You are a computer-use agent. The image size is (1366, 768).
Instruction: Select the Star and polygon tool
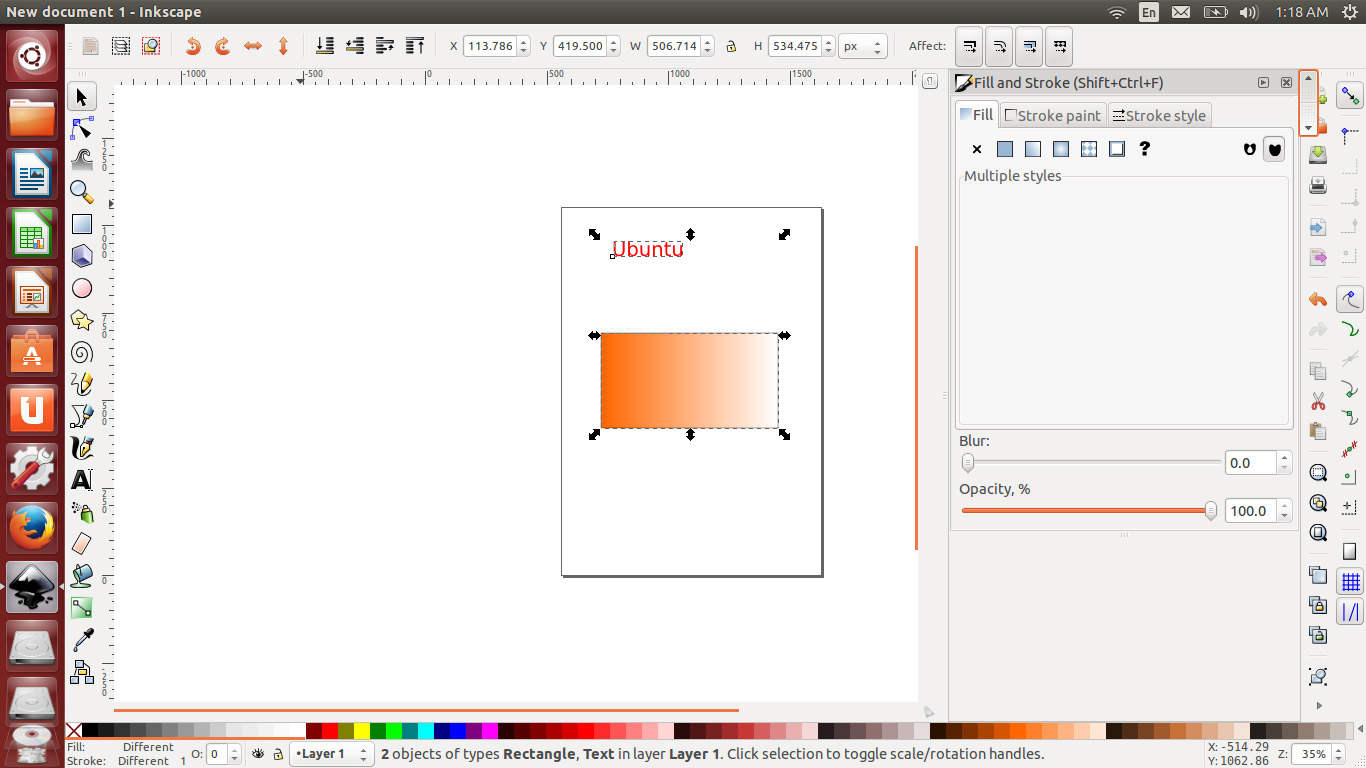(x=82, y=320)
